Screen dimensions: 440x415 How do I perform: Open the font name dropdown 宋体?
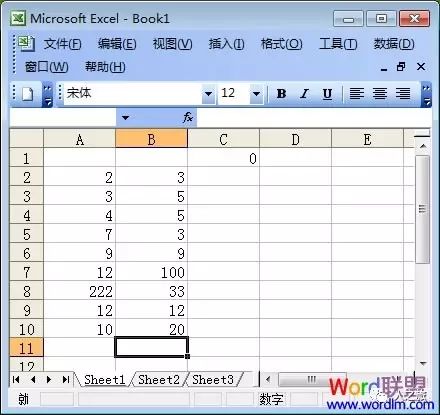click(x=208, y=94)
